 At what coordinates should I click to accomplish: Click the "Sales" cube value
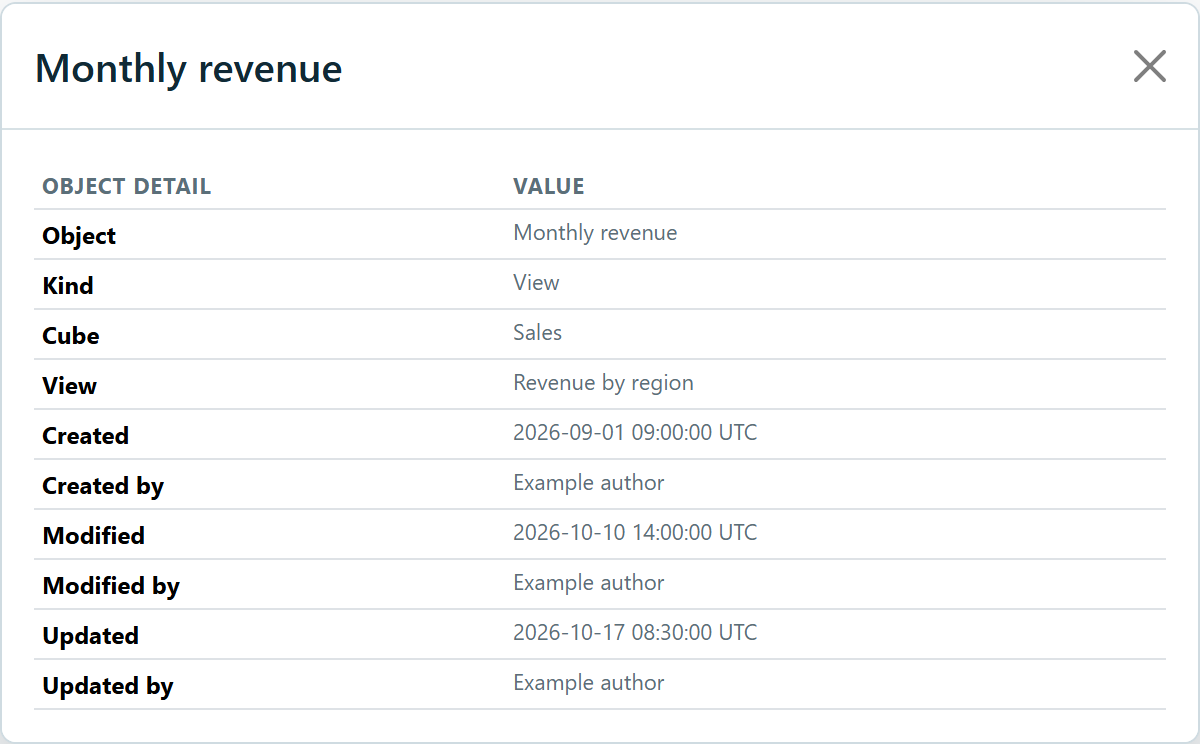(x=538, y=333)
